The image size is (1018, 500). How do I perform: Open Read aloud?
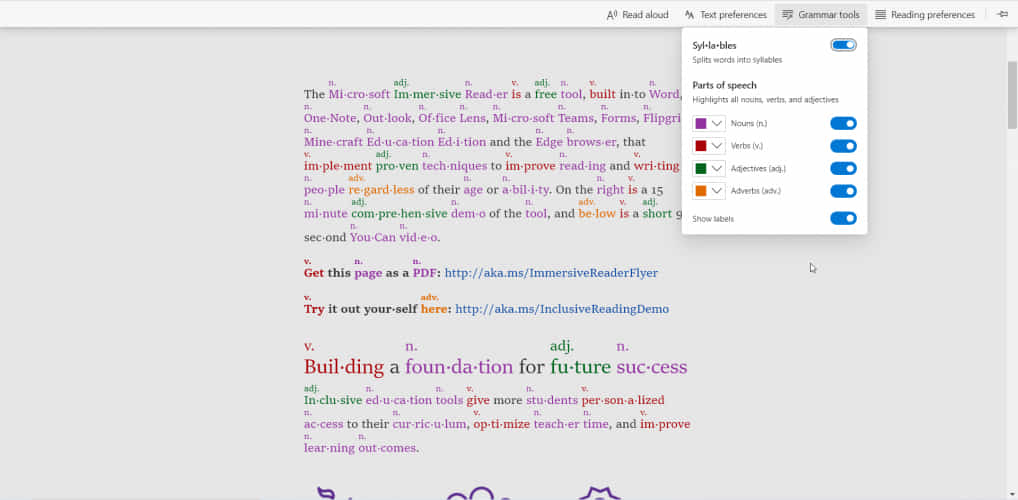(x=638, y=14)
